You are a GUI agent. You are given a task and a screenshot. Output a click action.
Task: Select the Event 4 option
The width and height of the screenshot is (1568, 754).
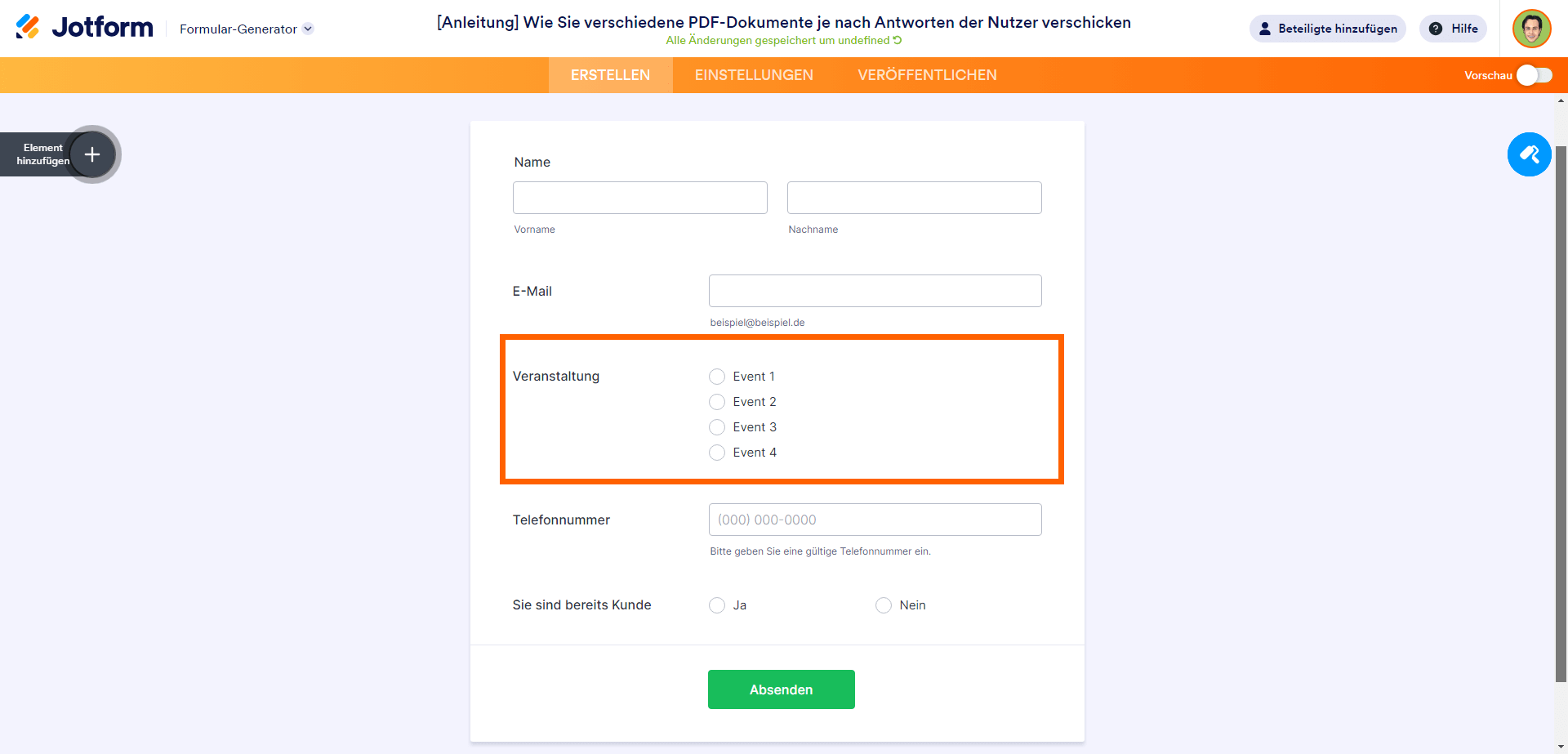(x=717, y=453)
